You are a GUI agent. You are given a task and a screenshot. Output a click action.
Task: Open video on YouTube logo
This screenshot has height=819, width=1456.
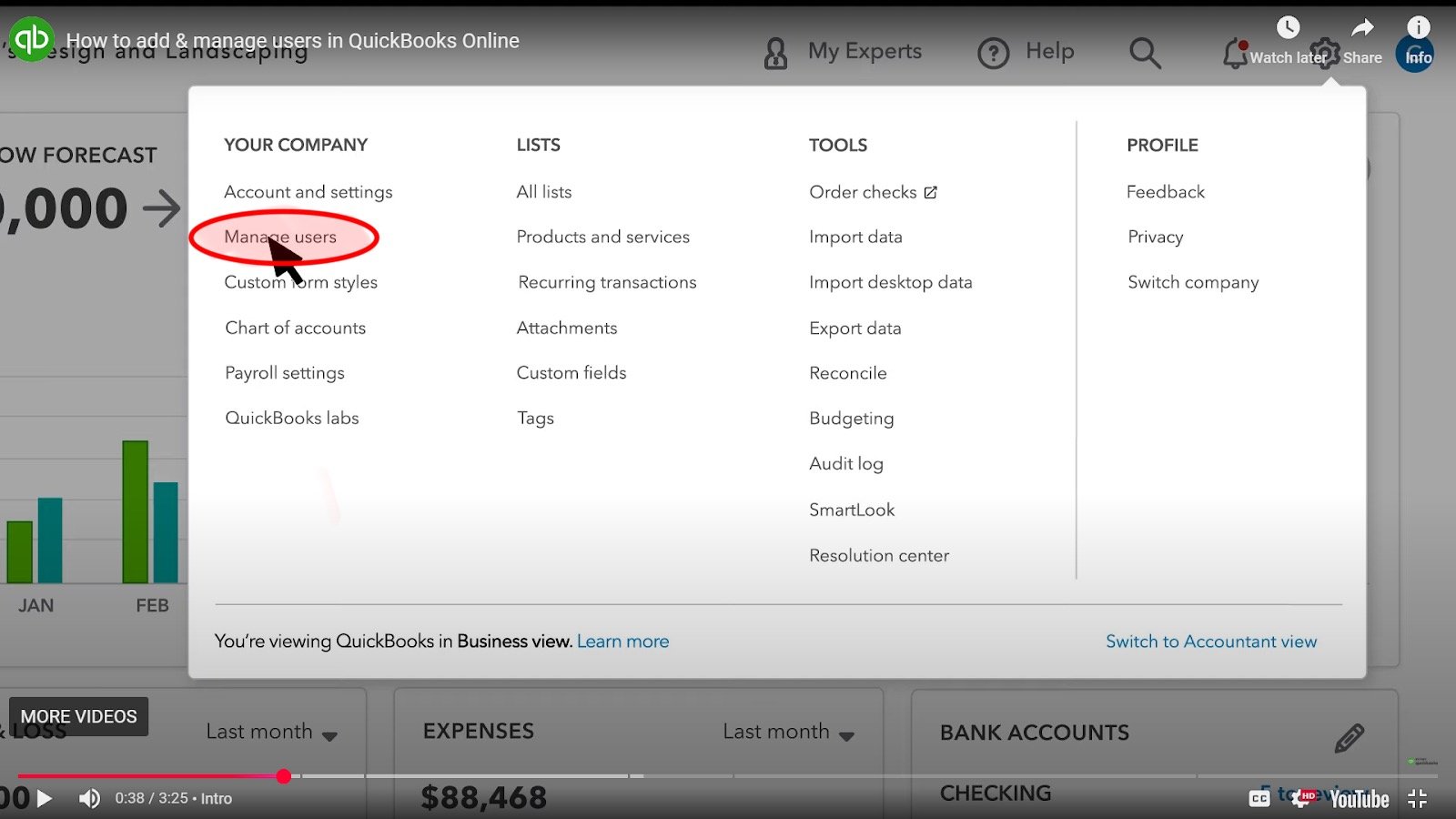(1360, 799)
